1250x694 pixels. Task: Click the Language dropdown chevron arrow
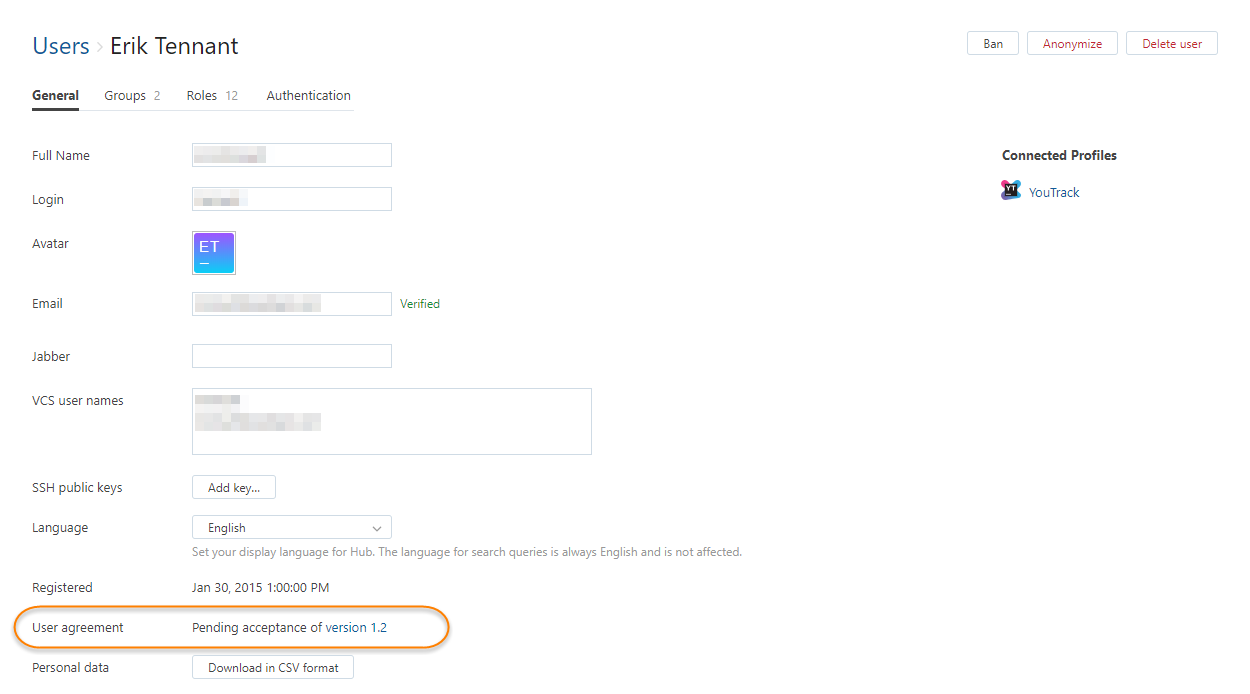[377, 528]
